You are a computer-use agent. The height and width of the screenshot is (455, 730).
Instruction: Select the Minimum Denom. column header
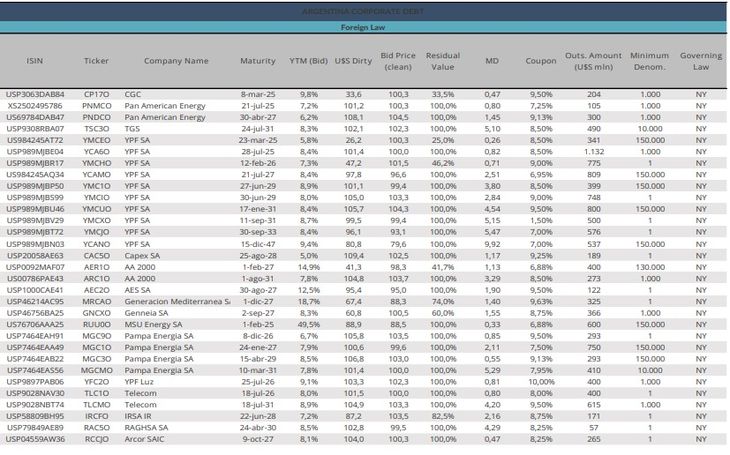(x=650, y=60)
